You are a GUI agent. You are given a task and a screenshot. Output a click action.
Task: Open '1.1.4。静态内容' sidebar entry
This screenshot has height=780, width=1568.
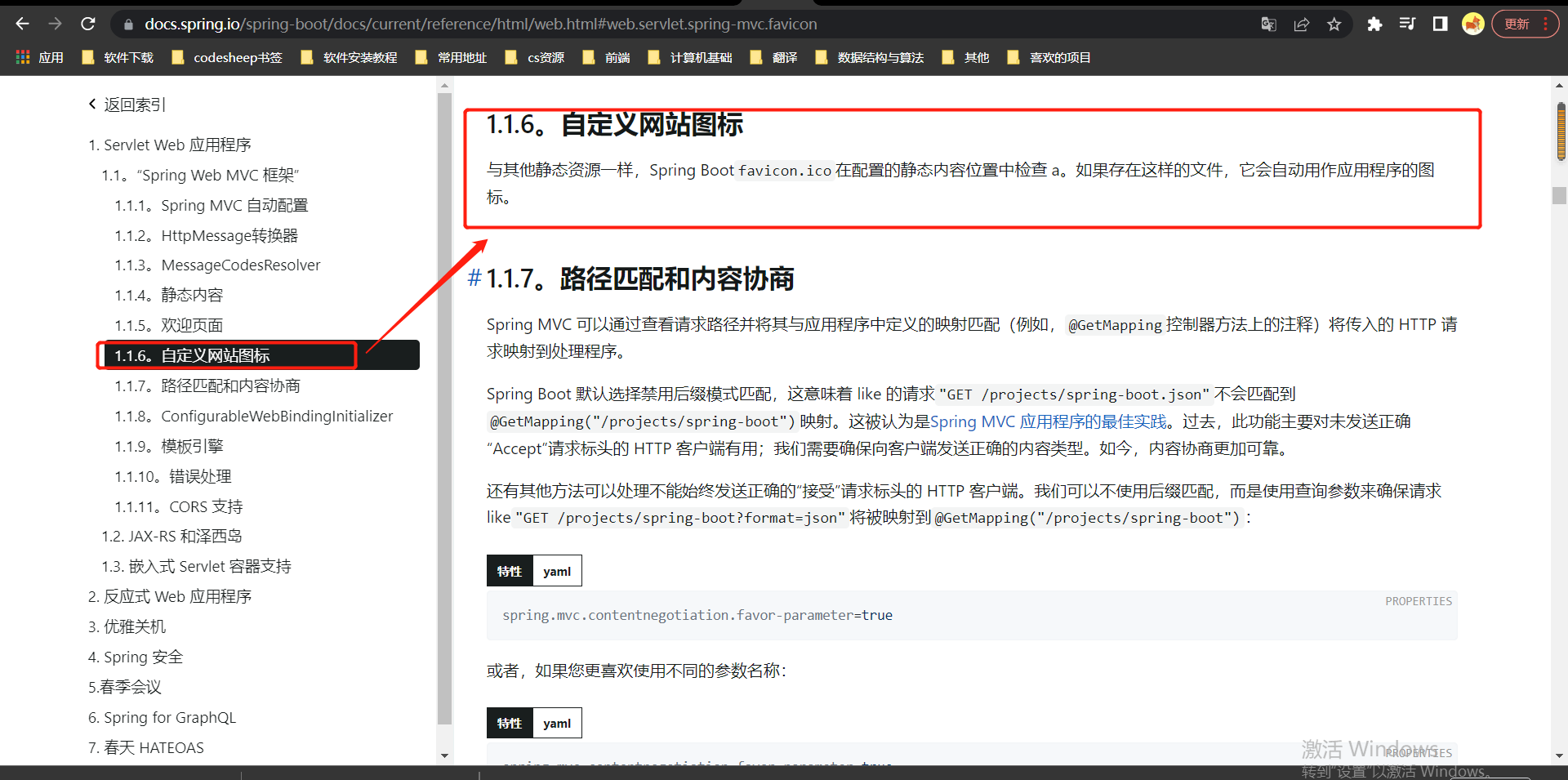click(169, 295)
